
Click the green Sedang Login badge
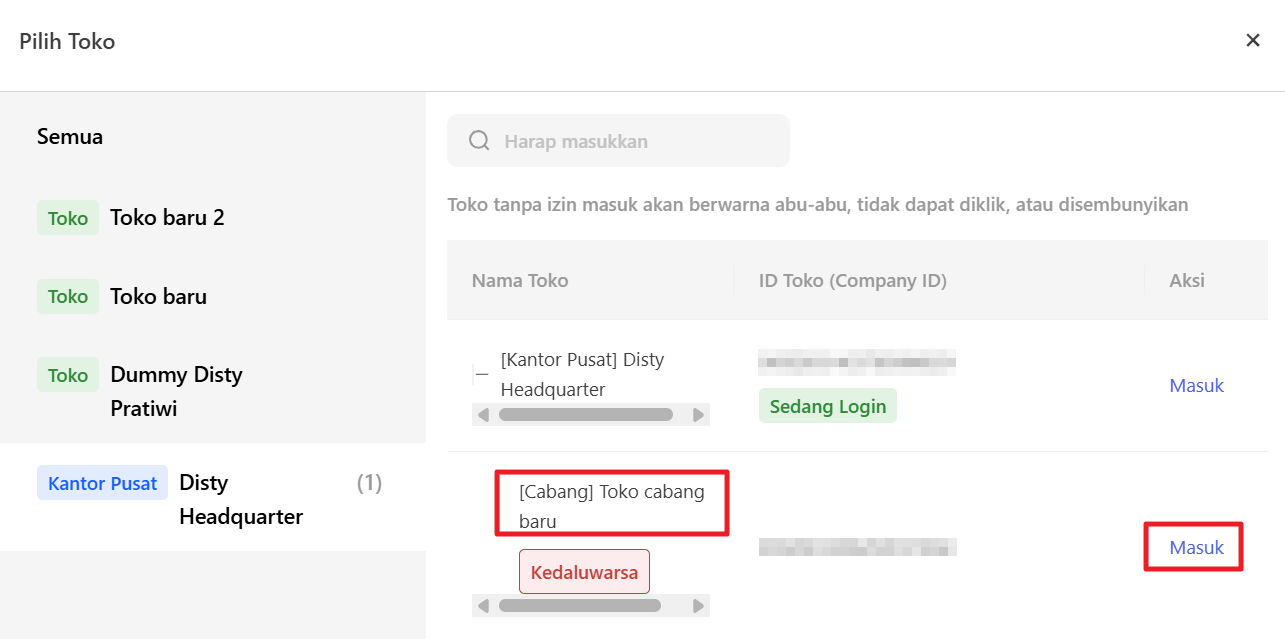(x=827, y=407)
